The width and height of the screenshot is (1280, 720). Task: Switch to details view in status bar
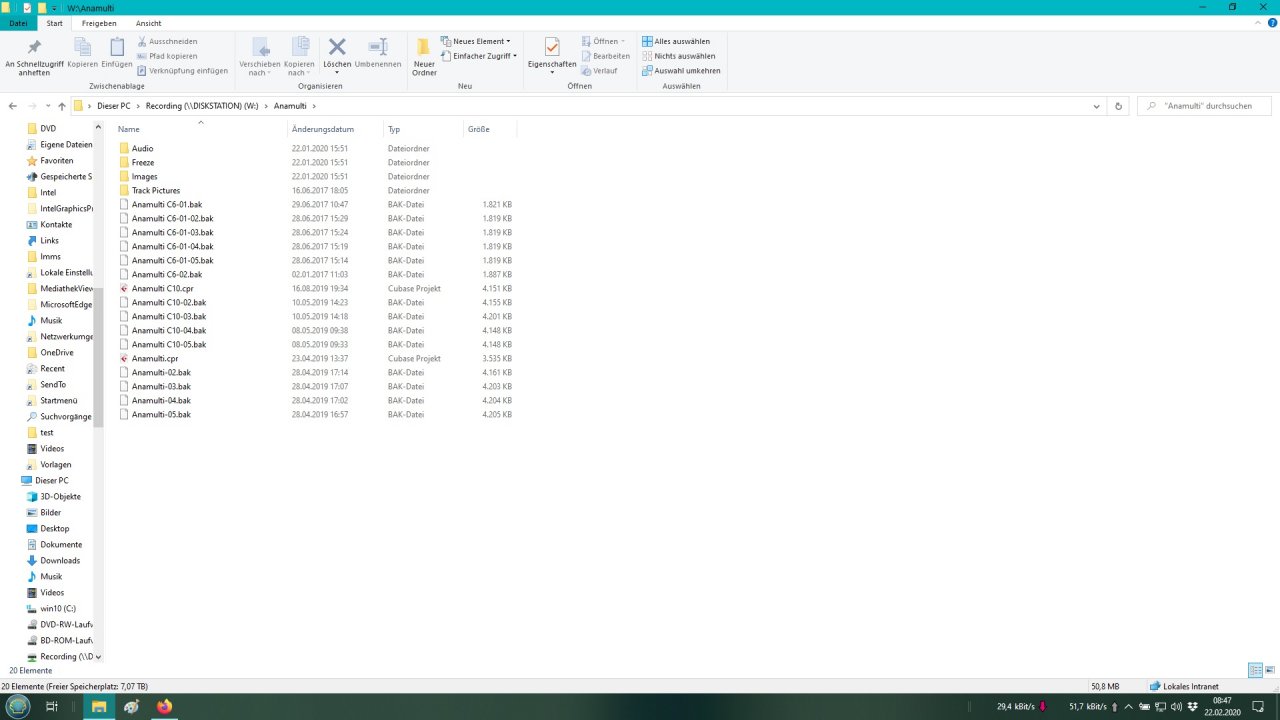tap(1254, 670)
